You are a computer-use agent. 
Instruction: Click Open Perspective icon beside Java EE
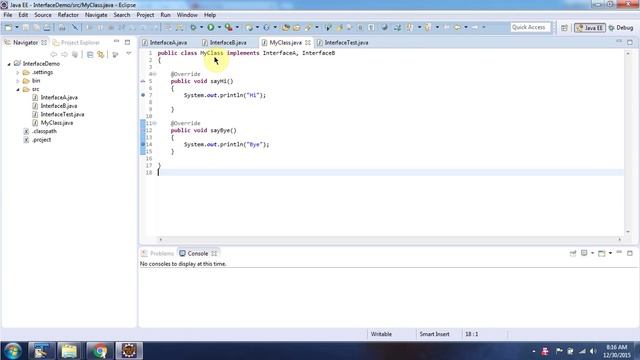pyautogui.click(x=564, y=28)
